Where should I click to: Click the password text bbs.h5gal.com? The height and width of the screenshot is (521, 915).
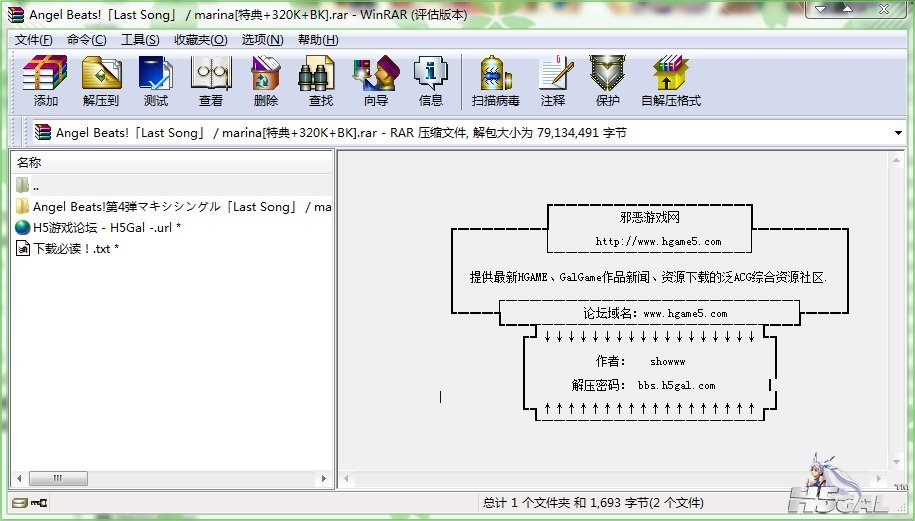click(x=676, y=386)
